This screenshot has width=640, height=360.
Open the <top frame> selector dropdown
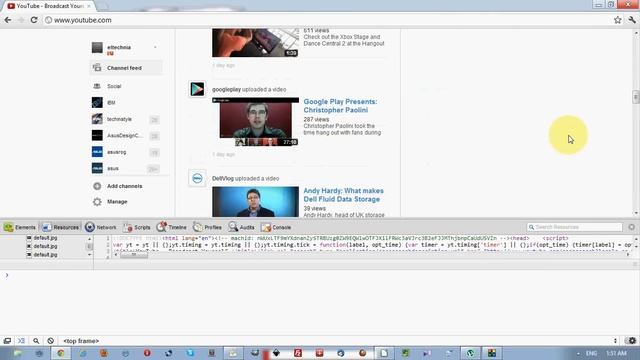pyautogui.click(x=81, y=341)
